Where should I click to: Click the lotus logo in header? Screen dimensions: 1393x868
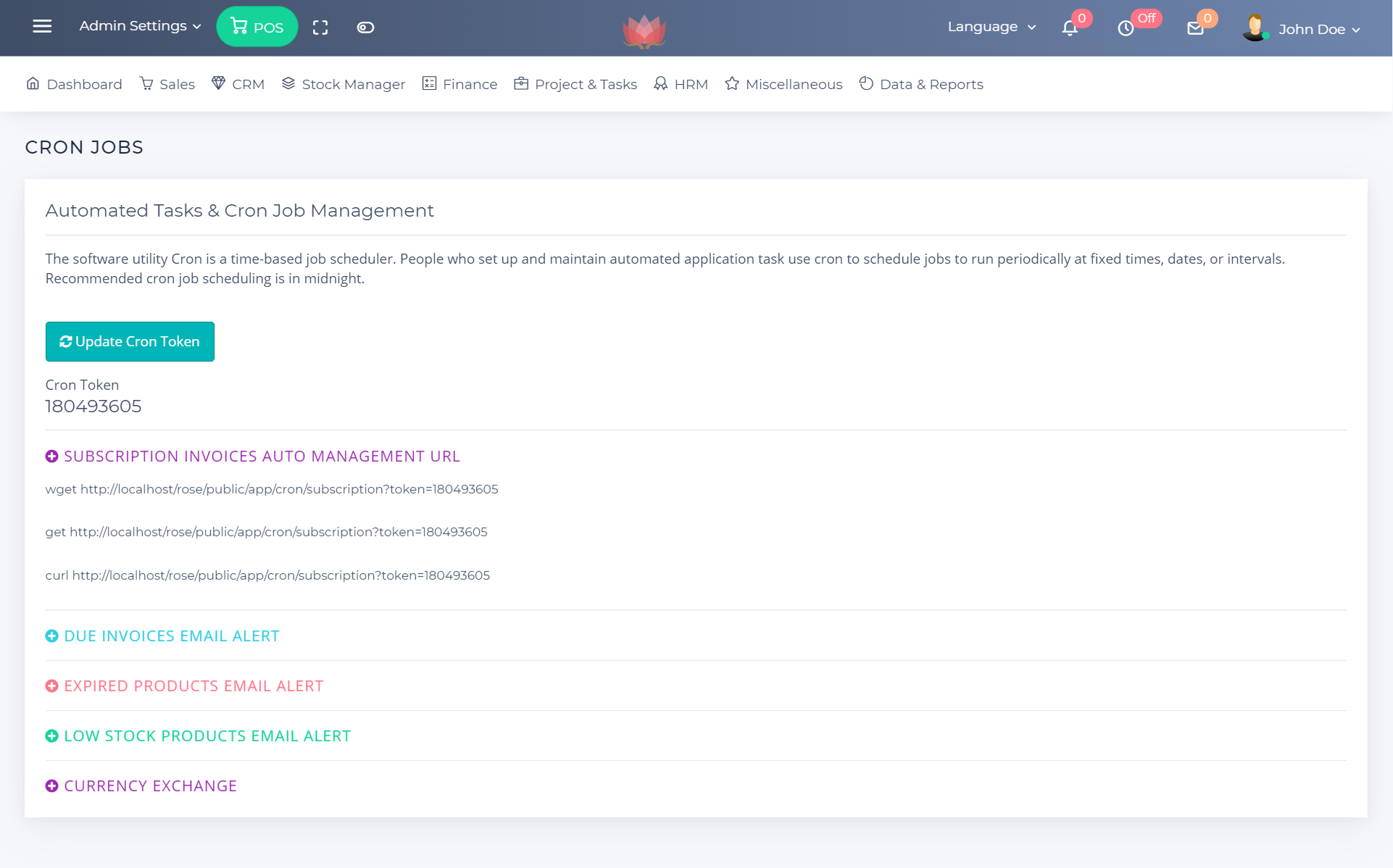[644, 31]
